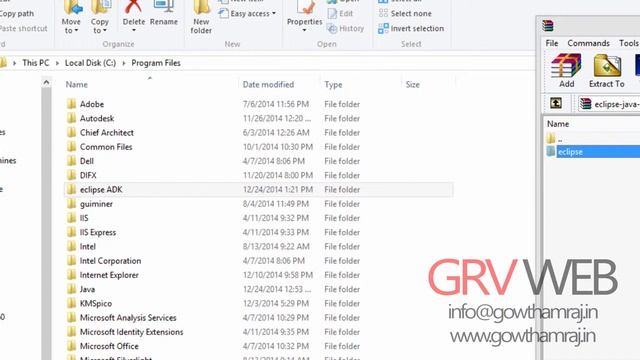Click Copy path
640x360 pixels.
coord(17,13)
